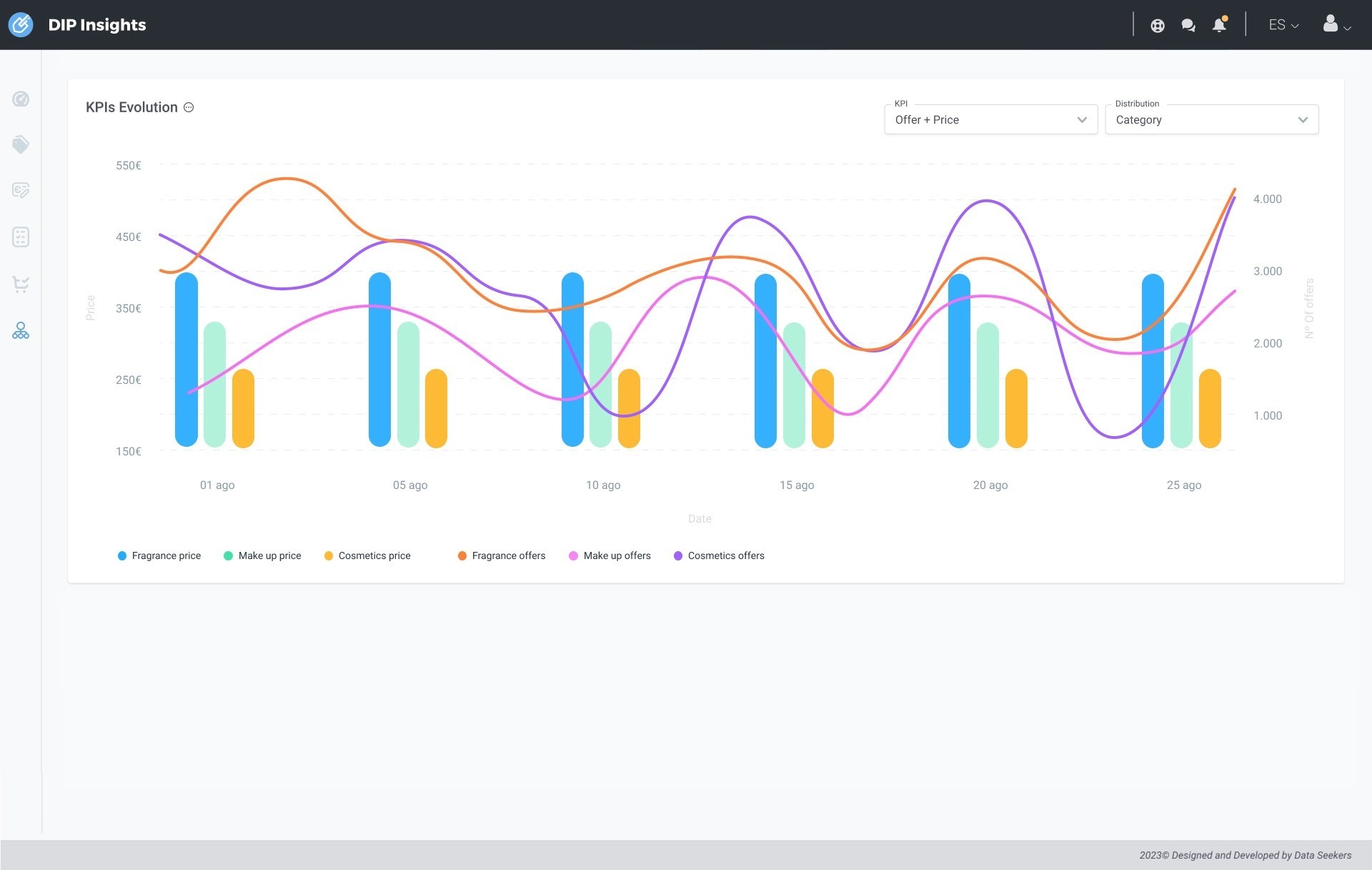Click the 550€ price axis label
The height and width of the screenshot is (870, 1372).
129,165
